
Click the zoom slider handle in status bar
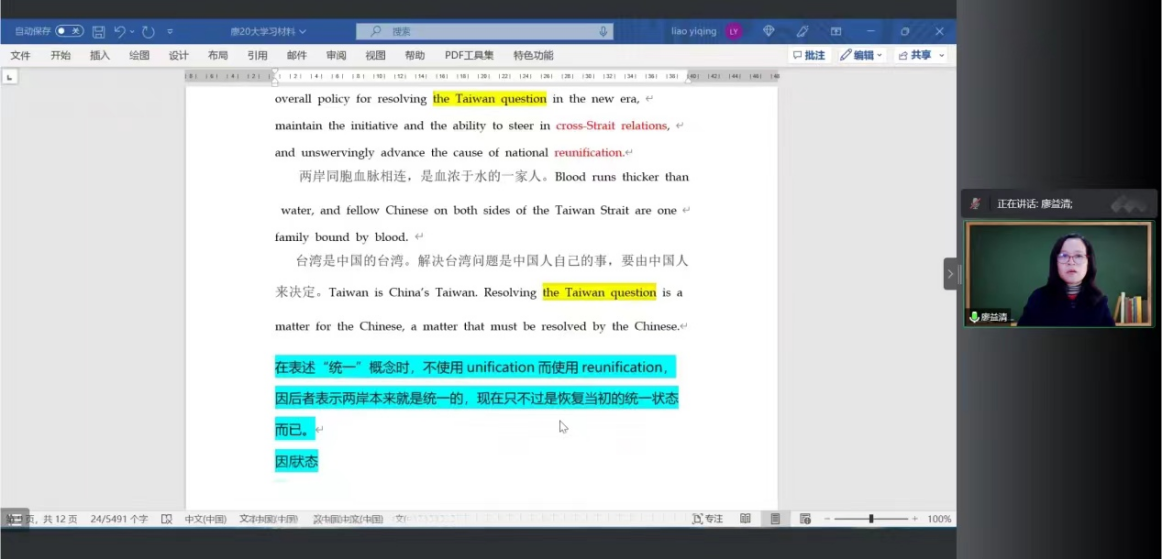(871, 519)
